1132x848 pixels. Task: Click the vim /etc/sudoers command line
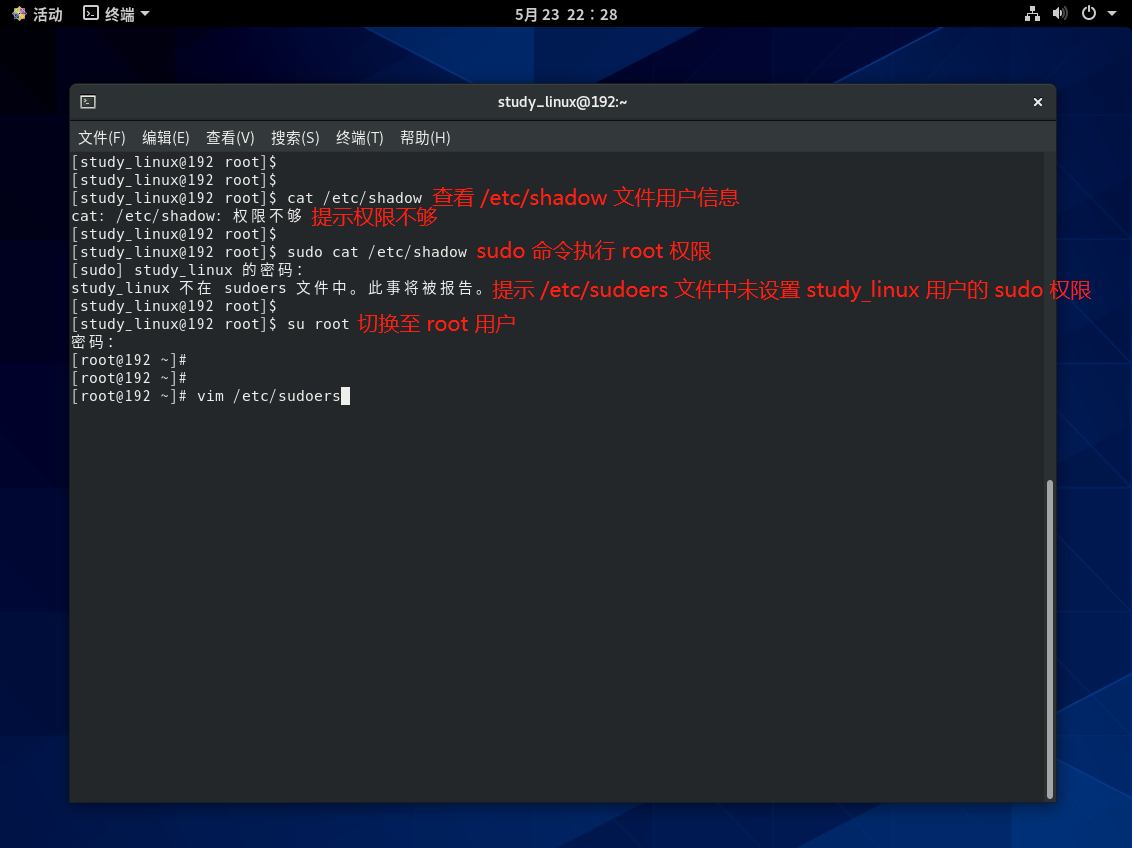269,397
